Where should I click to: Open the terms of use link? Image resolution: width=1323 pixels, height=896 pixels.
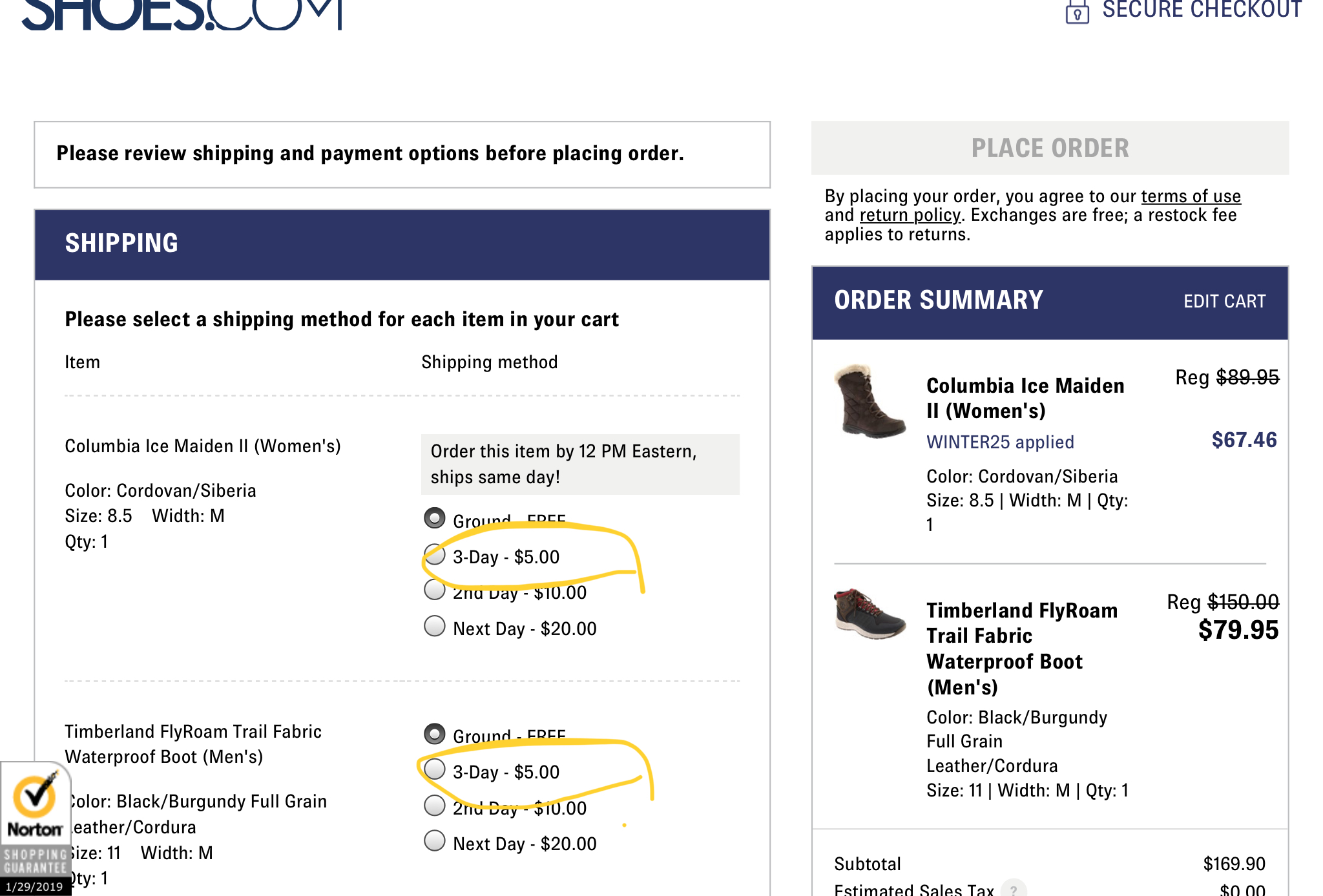1190,196
